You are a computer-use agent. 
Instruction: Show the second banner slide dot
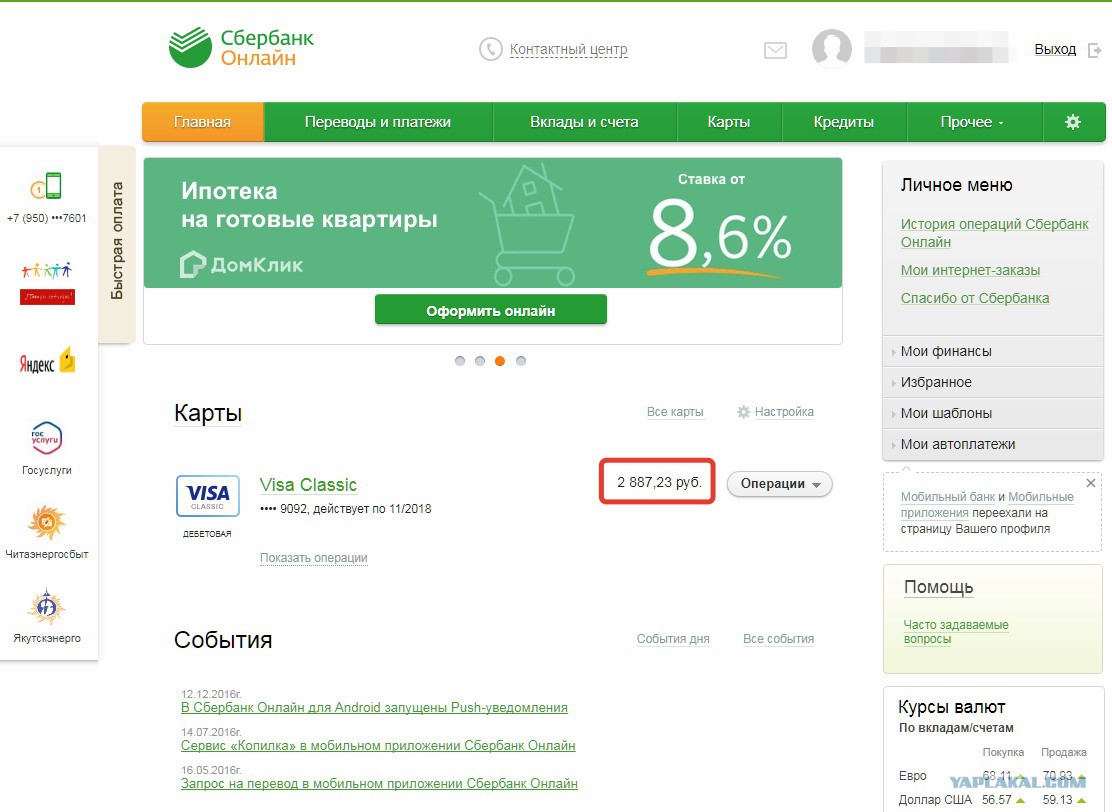(480, 361)
